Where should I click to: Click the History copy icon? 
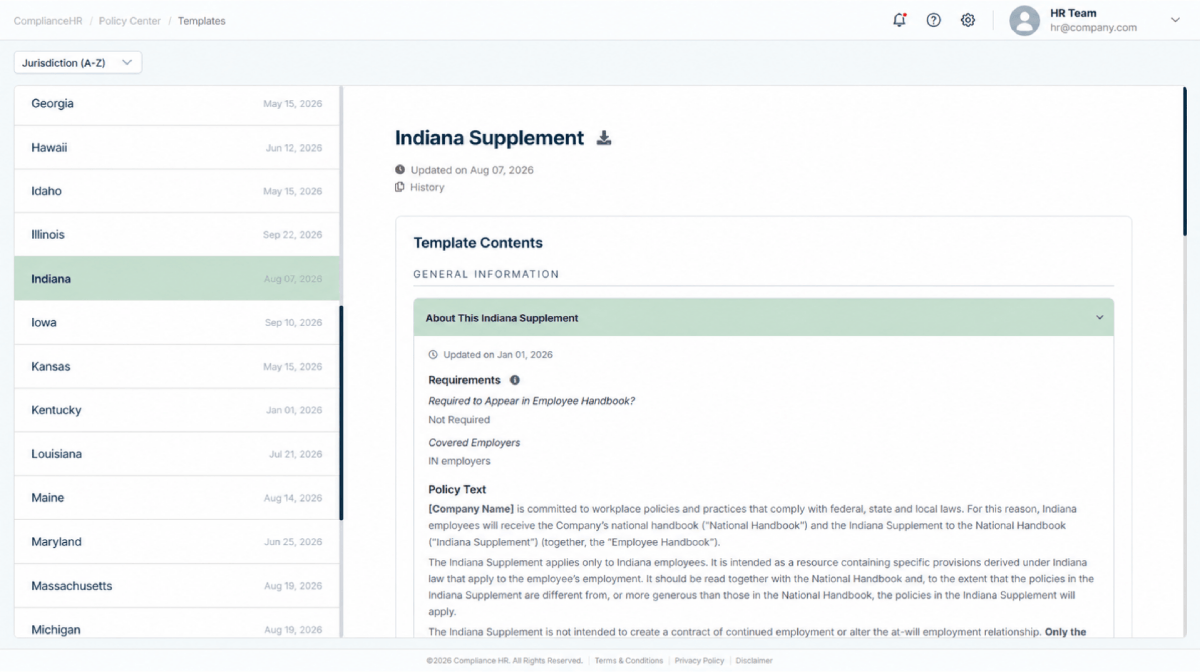pyautogui.click(x=400, y=187)
